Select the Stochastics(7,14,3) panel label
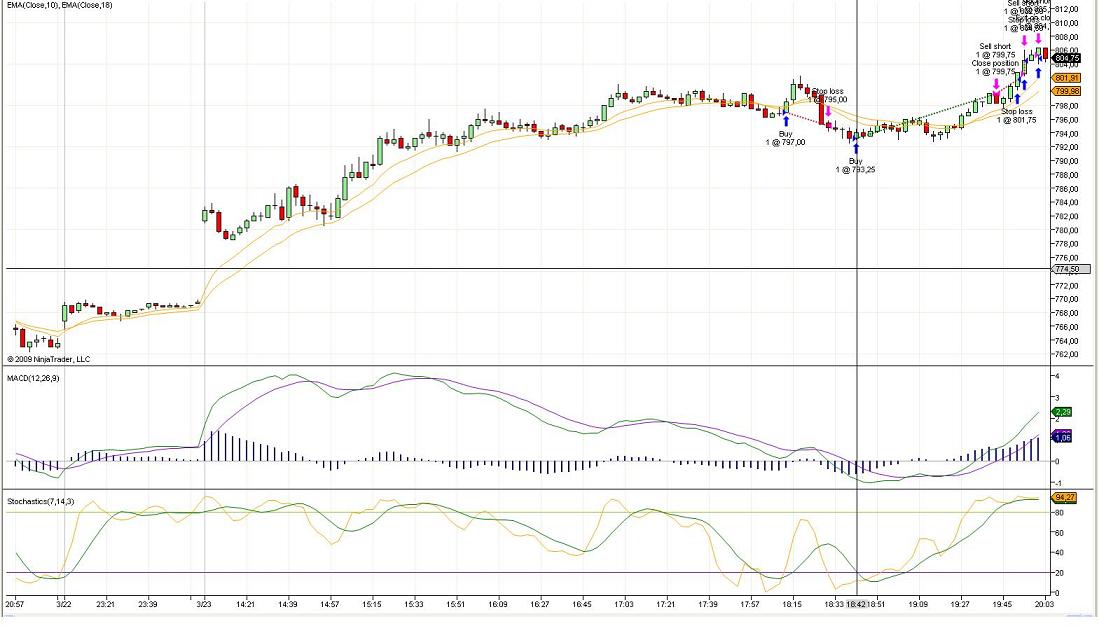Image resolution: width=1099 pixels, height=626 pixels. pos(41,501)
